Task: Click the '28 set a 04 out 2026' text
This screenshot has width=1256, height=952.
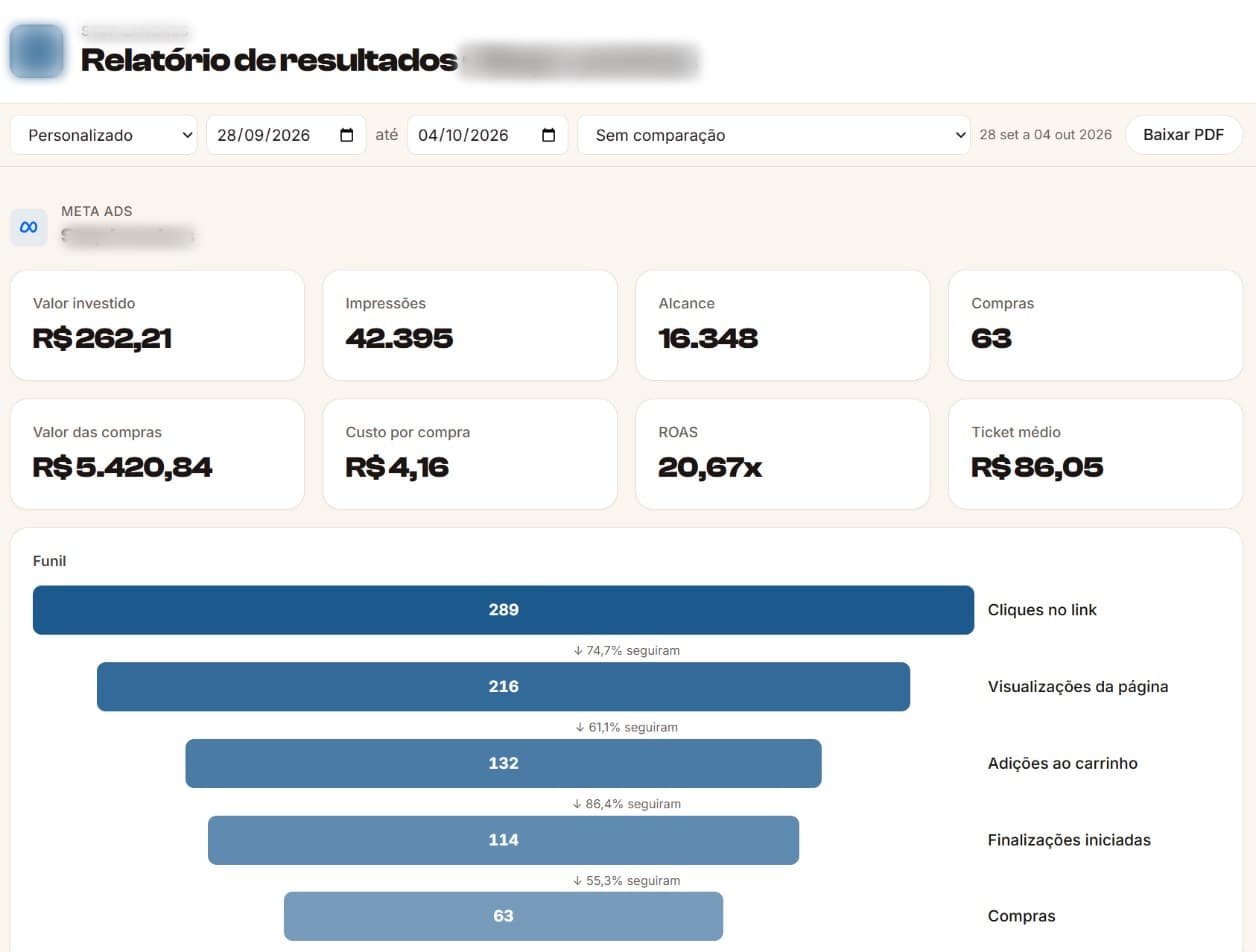Action: pos(1045,135)
